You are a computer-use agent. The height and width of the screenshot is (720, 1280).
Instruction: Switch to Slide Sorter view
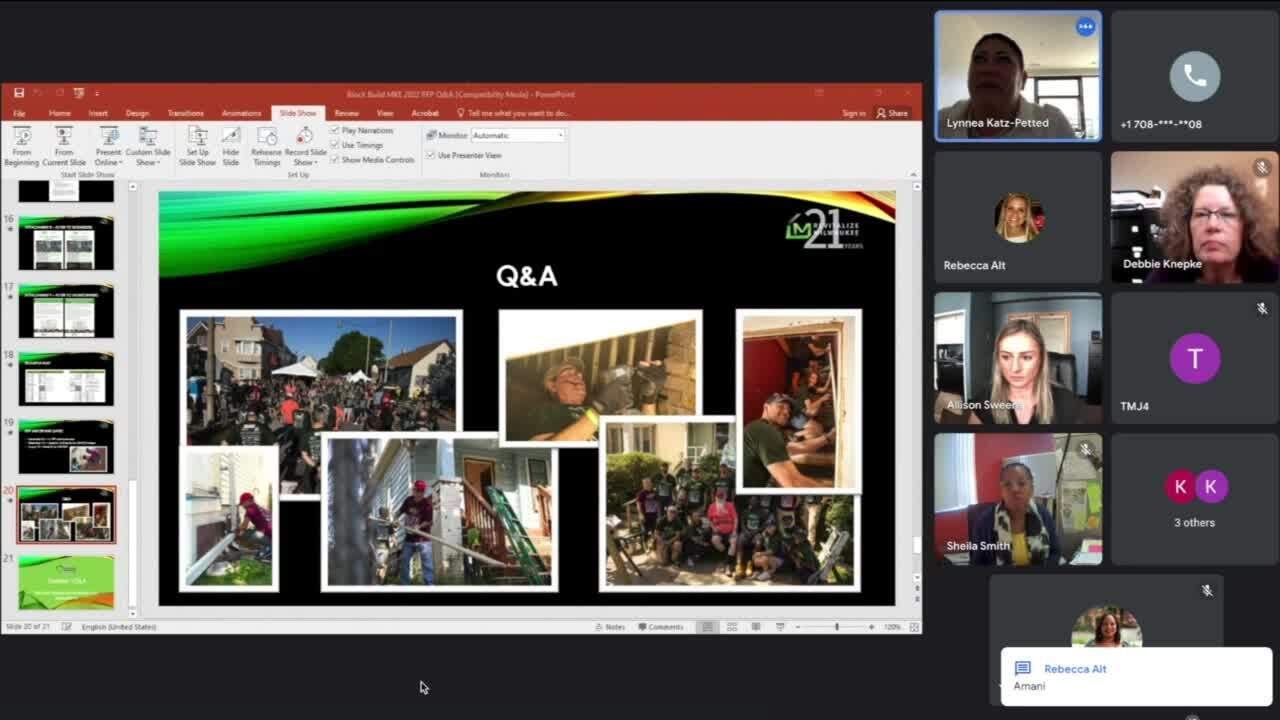coord(732,627)
